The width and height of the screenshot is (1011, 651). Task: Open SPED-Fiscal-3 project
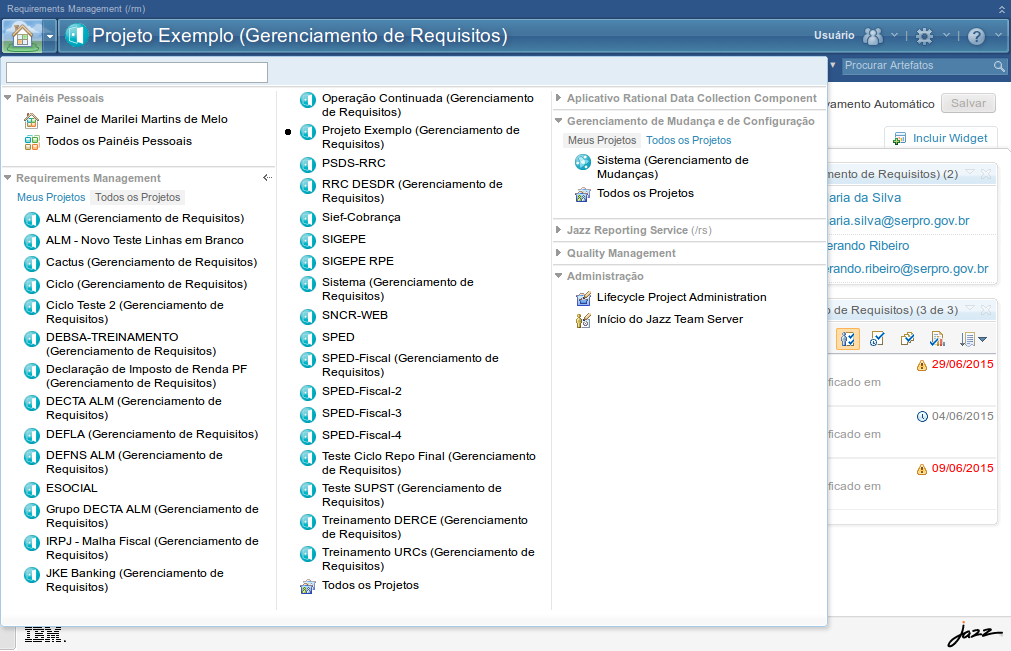(362, 413)
